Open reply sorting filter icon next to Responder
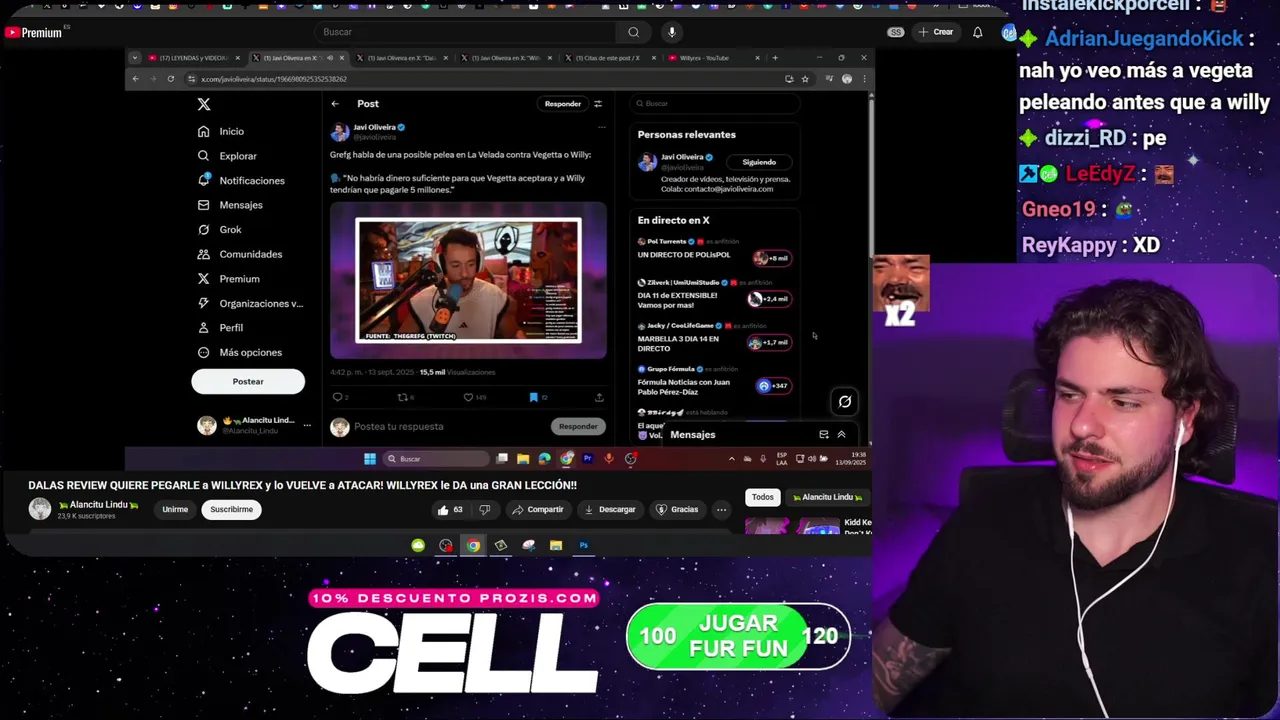Image resolution: width=1280 pixels, height=720 pixels. [x=598, y=104]
